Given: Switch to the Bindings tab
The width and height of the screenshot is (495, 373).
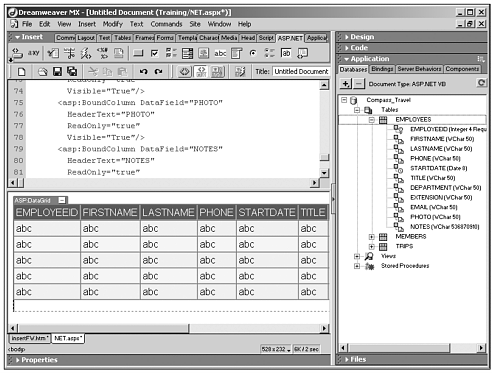Looking at the screenshot, I should 382,69.
